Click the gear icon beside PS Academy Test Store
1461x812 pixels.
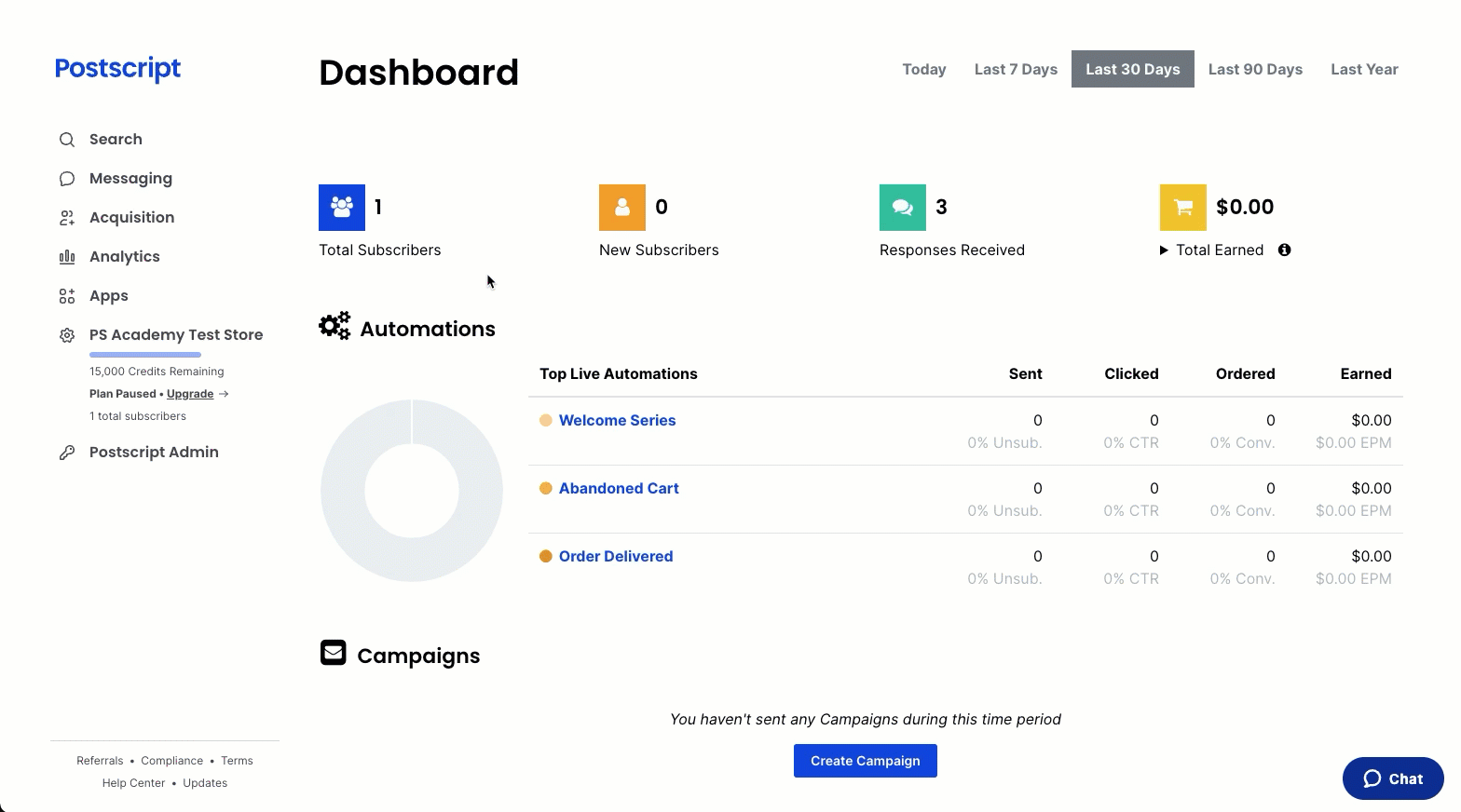67,335
